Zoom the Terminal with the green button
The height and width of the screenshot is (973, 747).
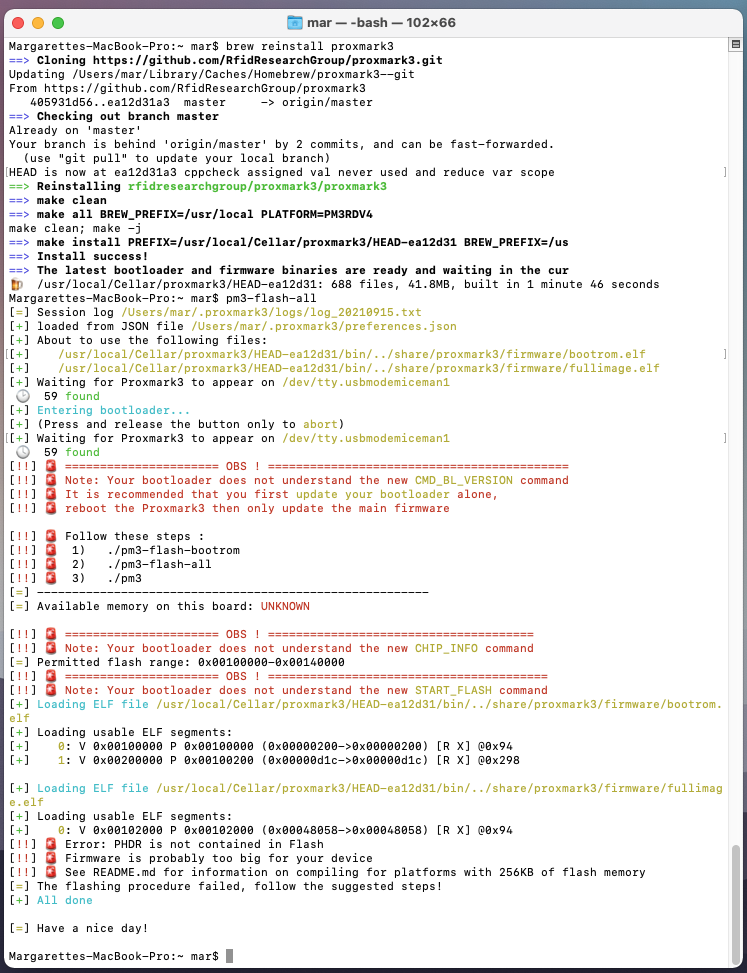pyautogui.click(x=58, y=23)
